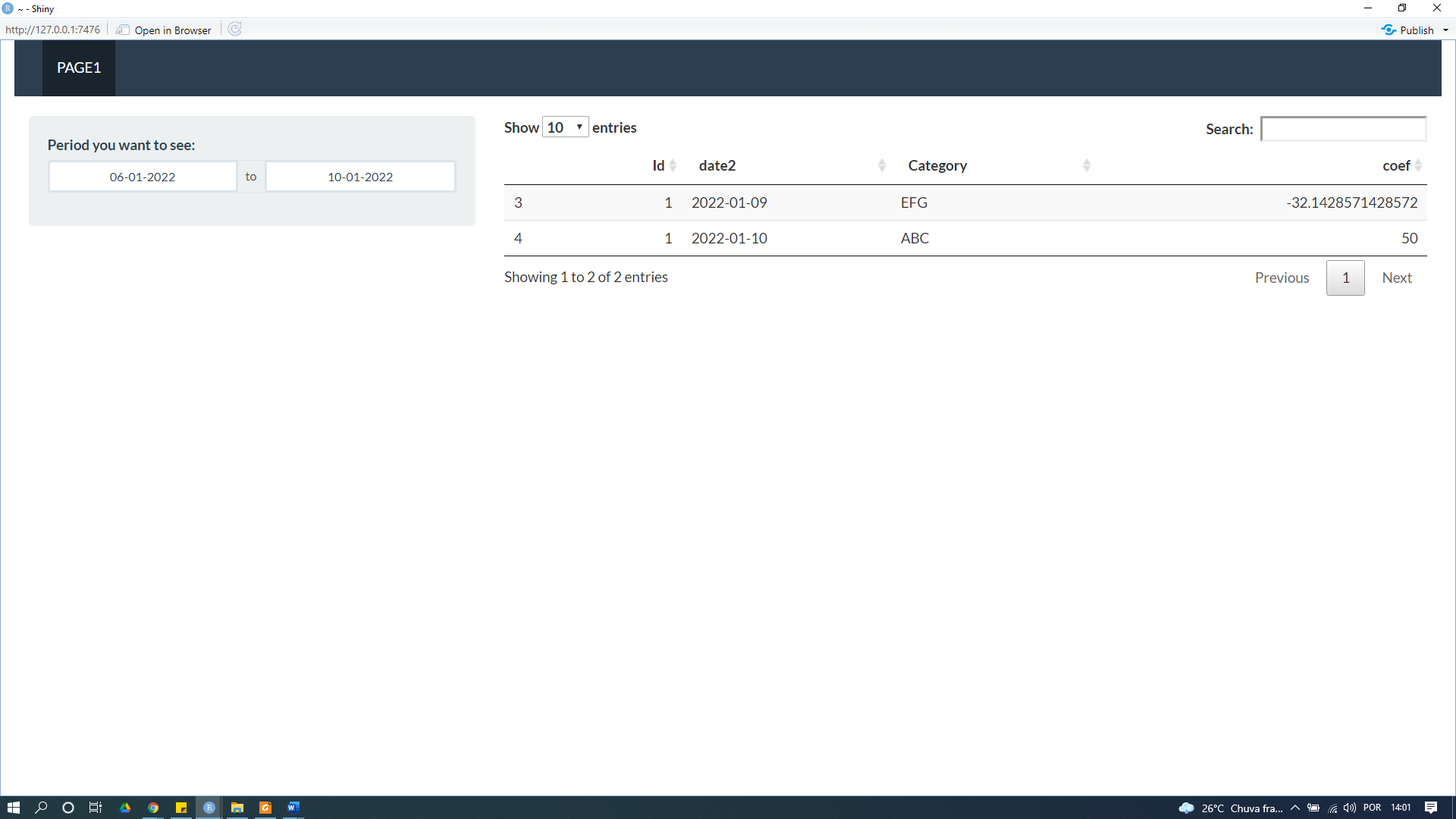Open network settings from tray icon

pos(1332,808)
